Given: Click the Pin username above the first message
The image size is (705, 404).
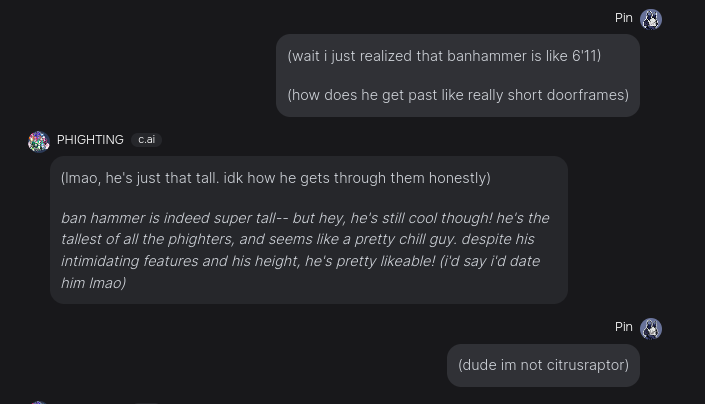Looking at the screenshot, I should point(623,18).
